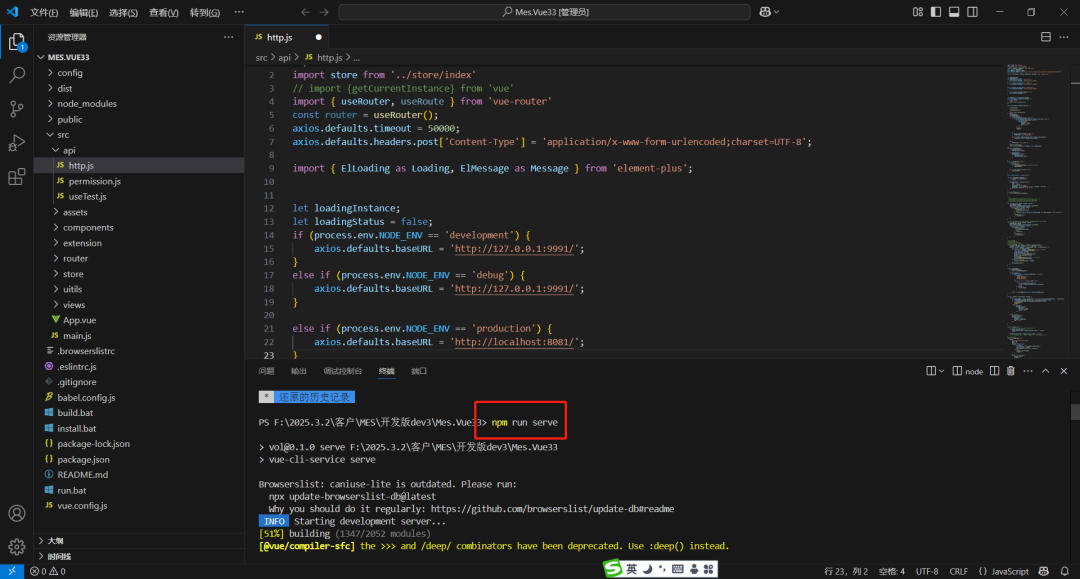1080x579 pixels.
Task: Switch to the 输出 panel tab
Action: coord(299,371)
